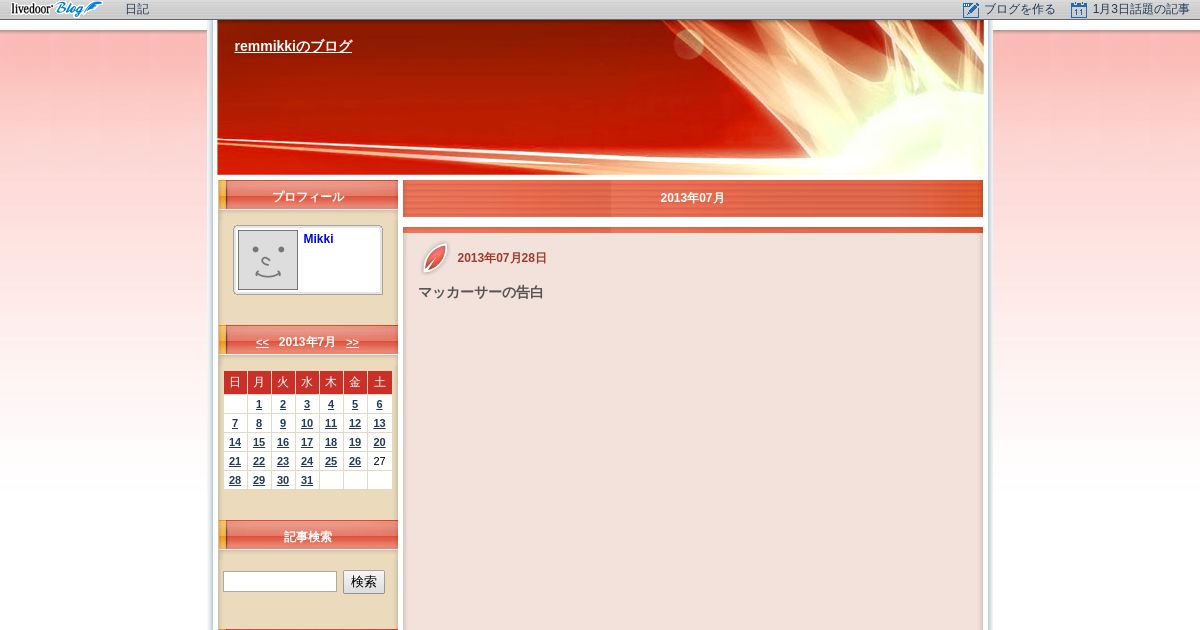Select calendar day 16

[283, 442]
